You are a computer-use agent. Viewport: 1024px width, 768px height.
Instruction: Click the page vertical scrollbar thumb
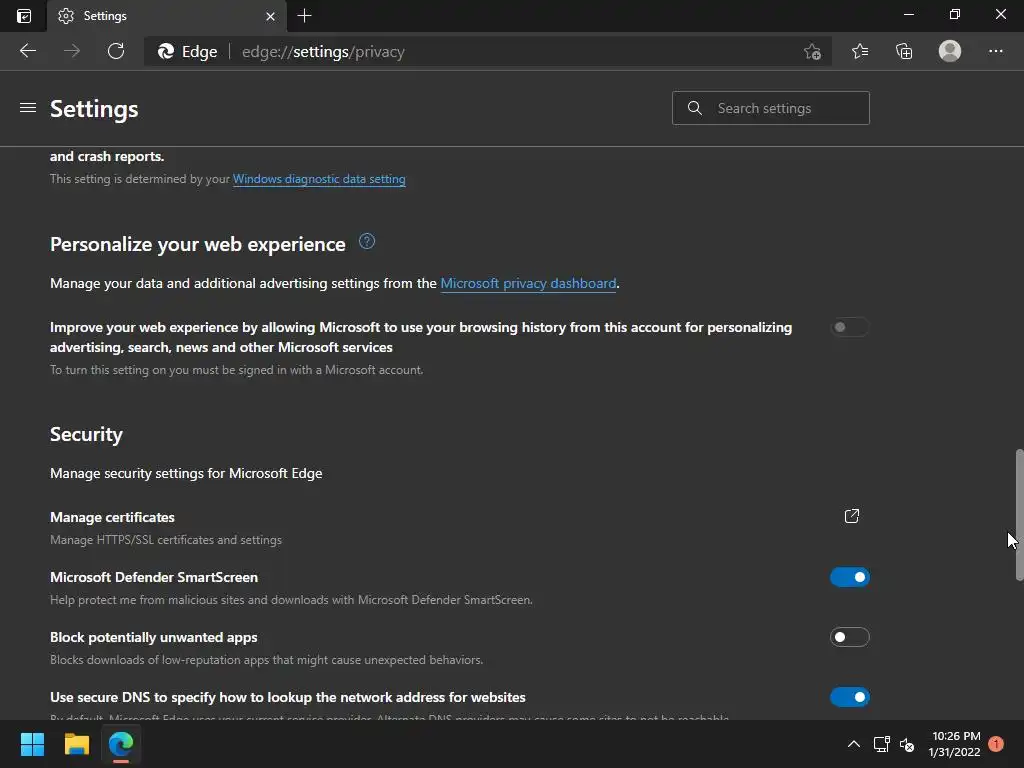coord(1019,515)
